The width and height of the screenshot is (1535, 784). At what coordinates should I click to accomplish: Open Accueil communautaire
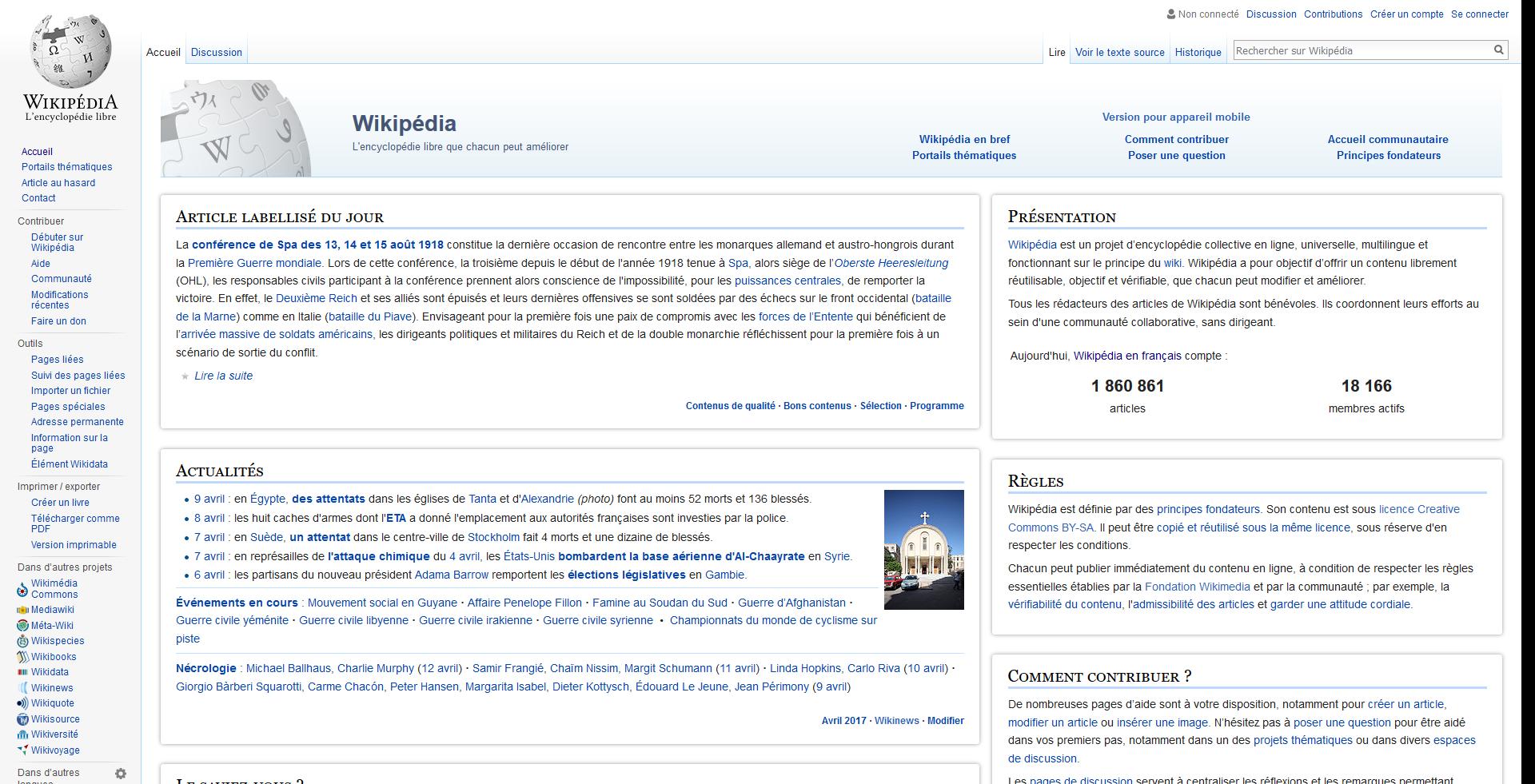click(1388, 139)
